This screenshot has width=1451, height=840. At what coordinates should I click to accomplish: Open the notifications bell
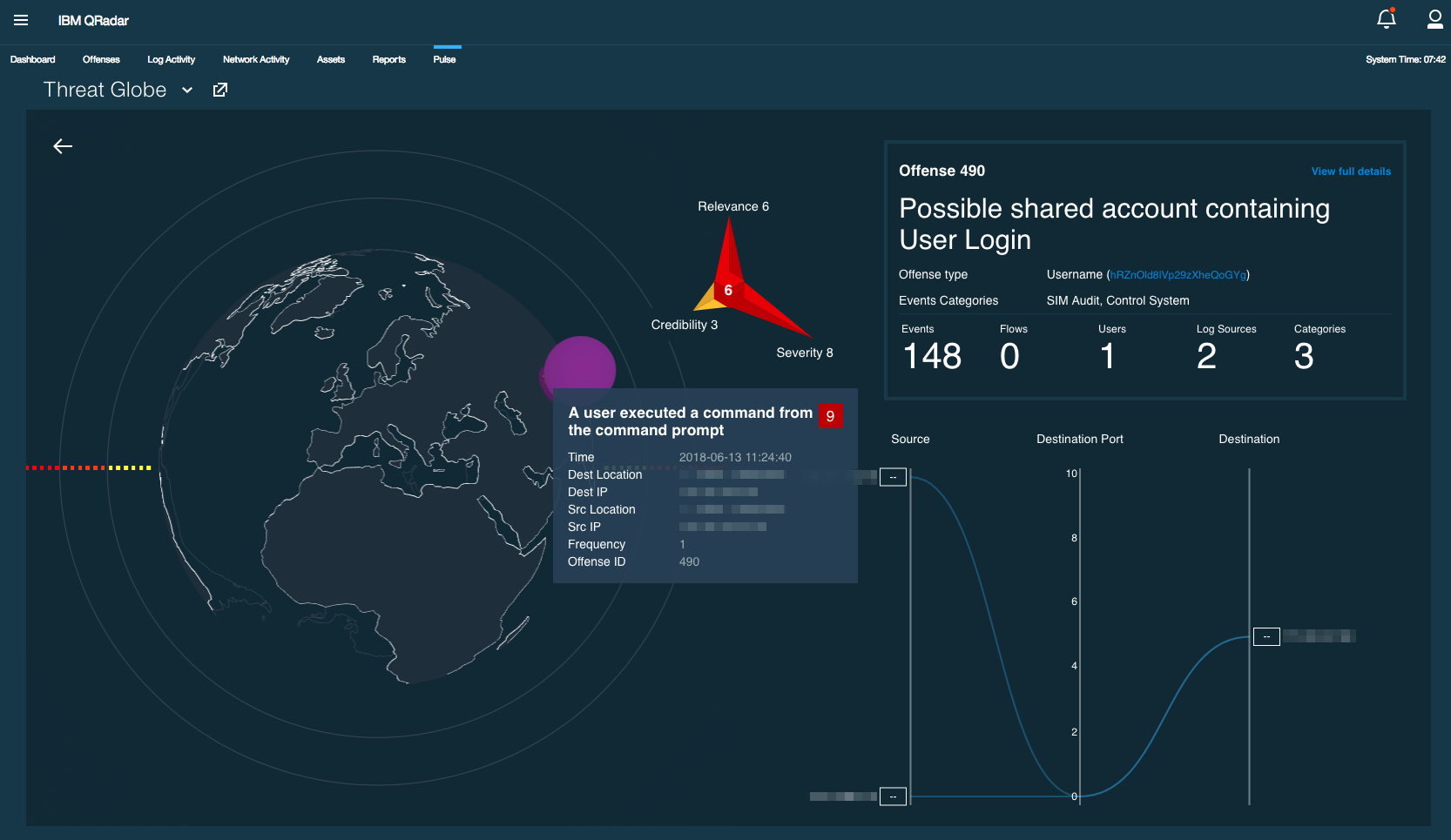(x=1387, y=18)
